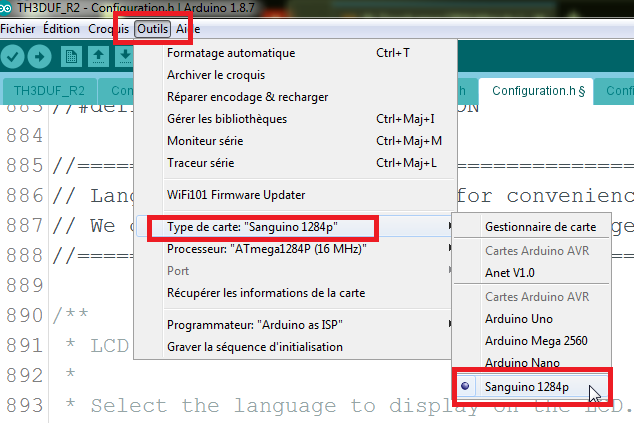
Task: Select the Arduino Nano board
Action: pyautogui.click(x=532, y=361)
